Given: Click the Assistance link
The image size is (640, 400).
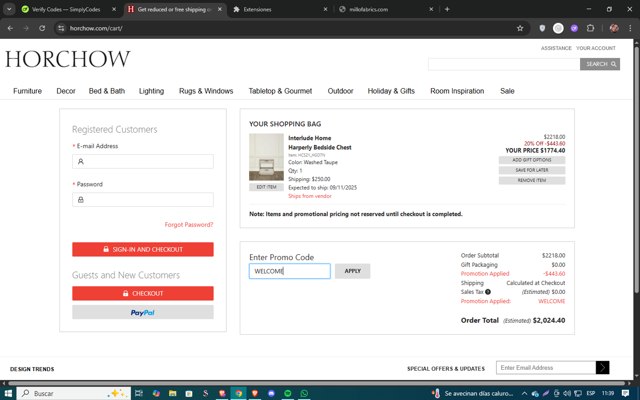Looking at the screenshot, I should [x=556, y=48].
